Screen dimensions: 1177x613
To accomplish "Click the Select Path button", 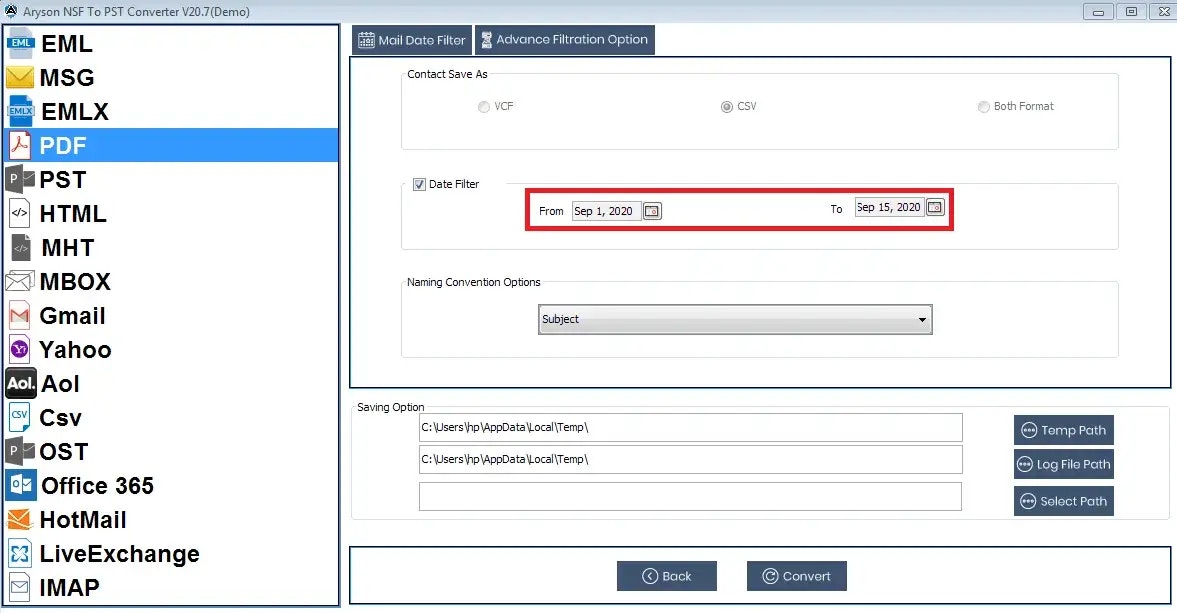I will point(1064,501).
